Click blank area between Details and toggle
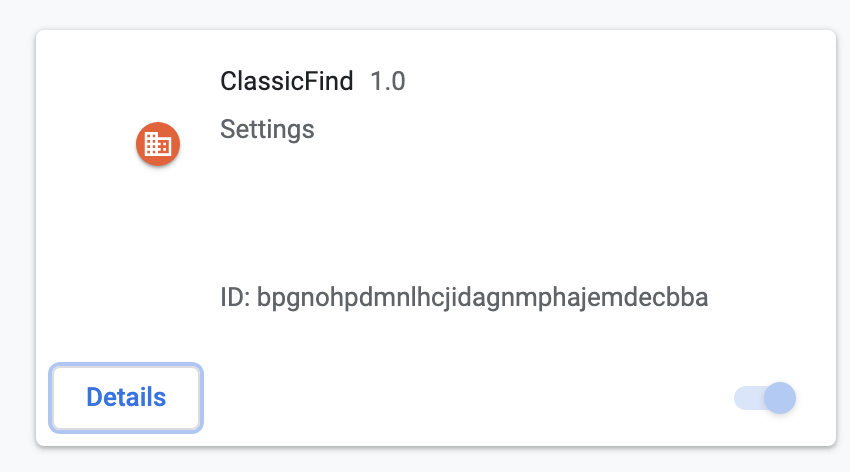 466,398
